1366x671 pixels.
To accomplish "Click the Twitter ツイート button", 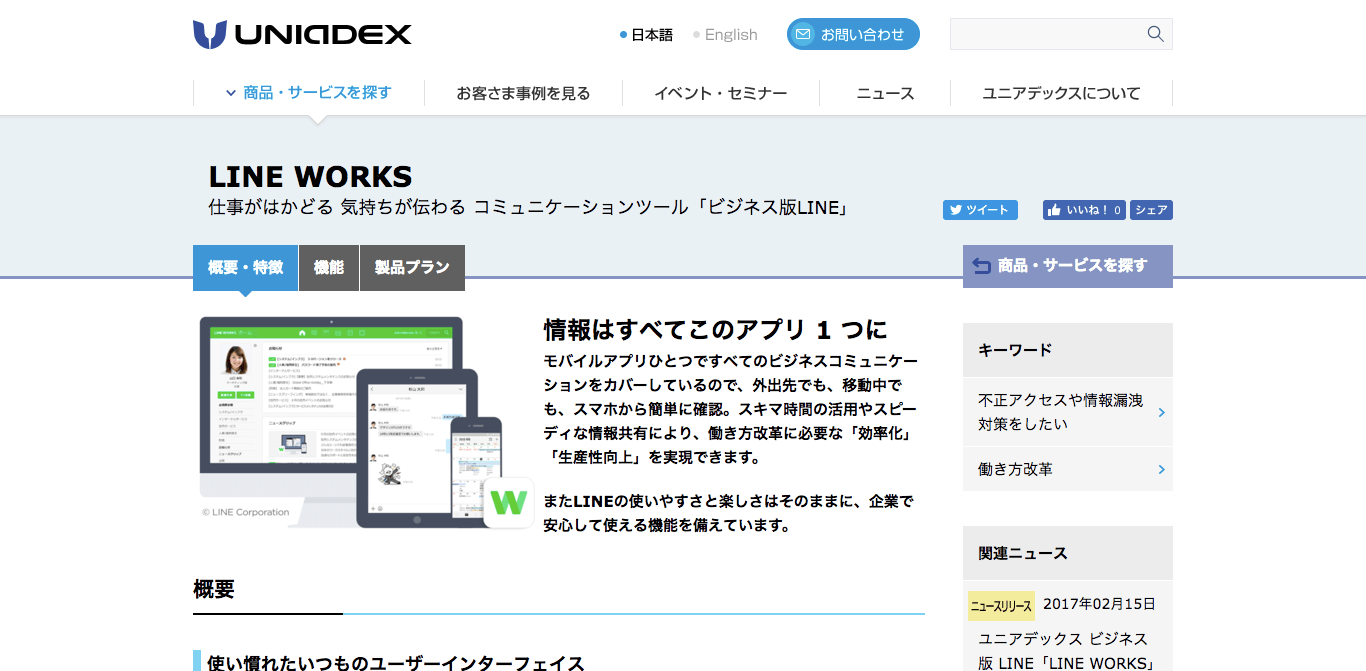I will pyautogui.click(x=979, y=210).
